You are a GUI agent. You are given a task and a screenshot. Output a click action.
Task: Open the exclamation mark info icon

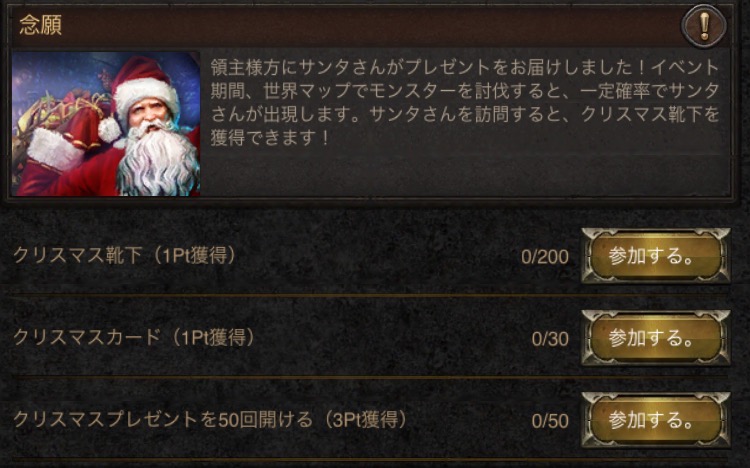(x=703, y=26)
